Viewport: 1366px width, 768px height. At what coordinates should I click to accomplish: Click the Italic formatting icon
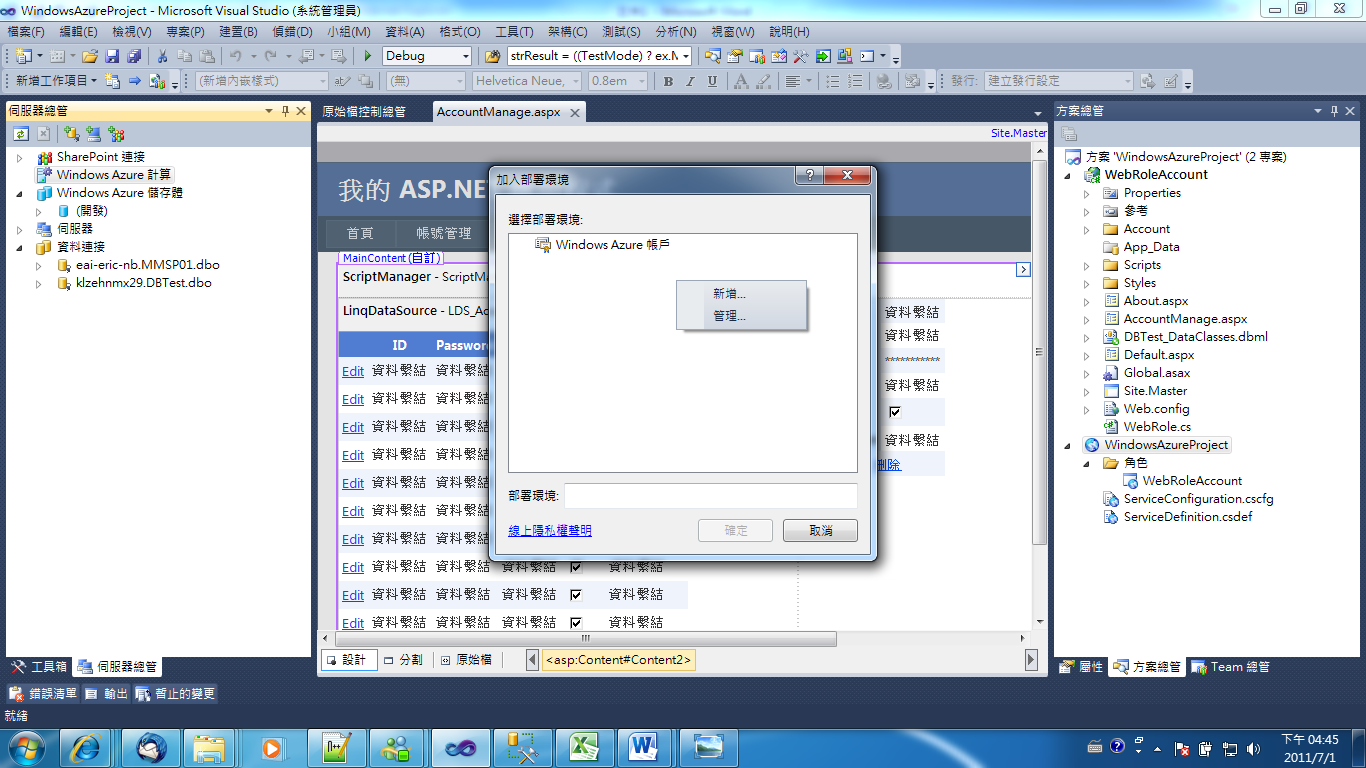click(x=690, y=81)
